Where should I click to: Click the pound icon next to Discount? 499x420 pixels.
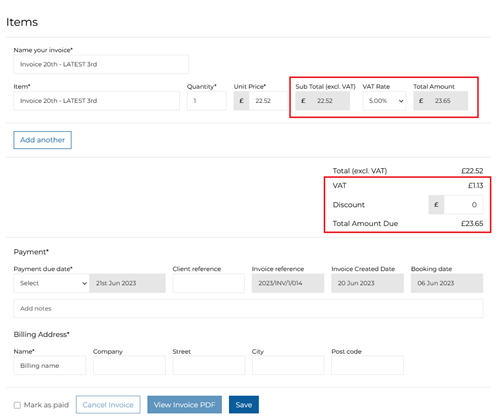tap(436, 205)
